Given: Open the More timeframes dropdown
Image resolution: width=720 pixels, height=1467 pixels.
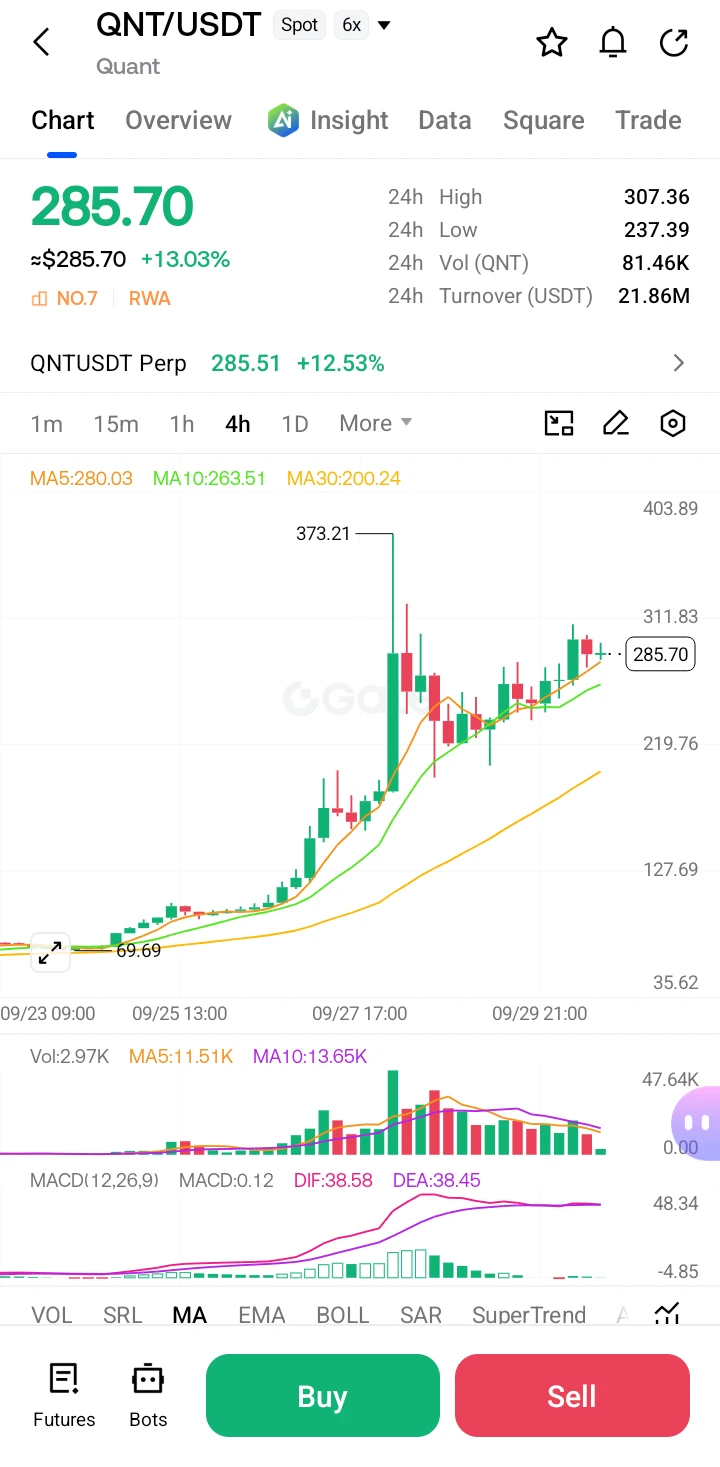Looking at the screenshot, I should pyautogui.click(x=376, y=423).
